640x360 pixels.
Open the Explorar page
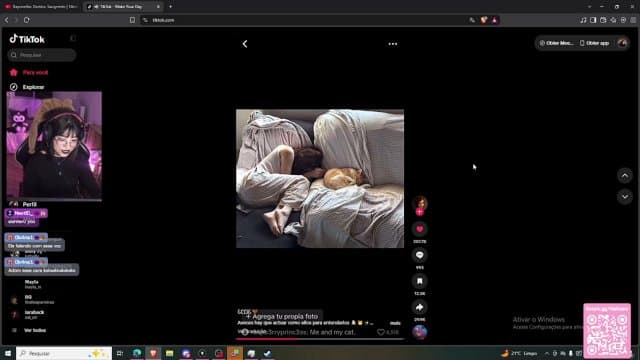coord(27,87)
